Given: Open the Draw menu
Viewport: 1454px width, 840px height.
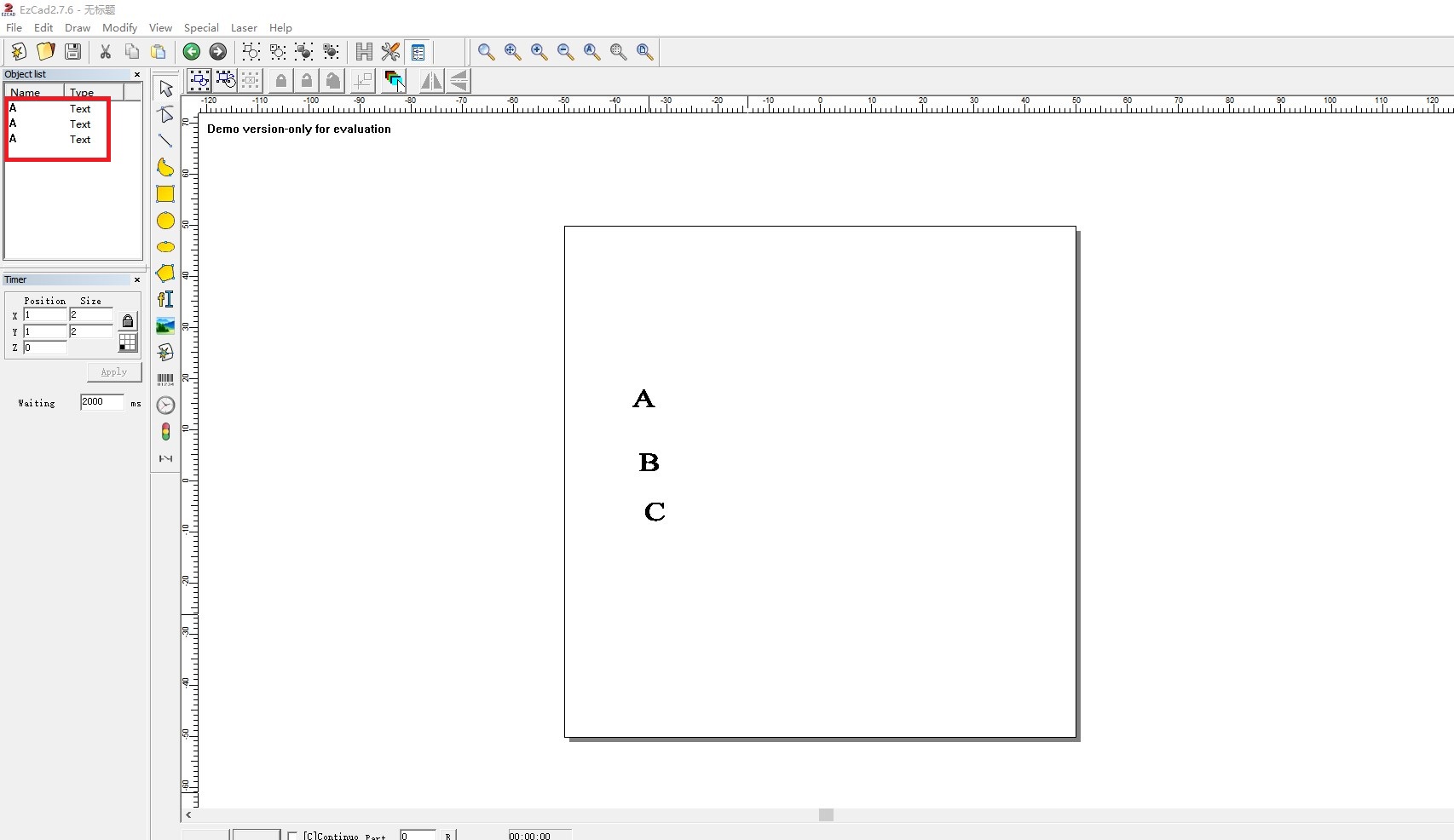Looking at the screenshot, I should [78, 27].
